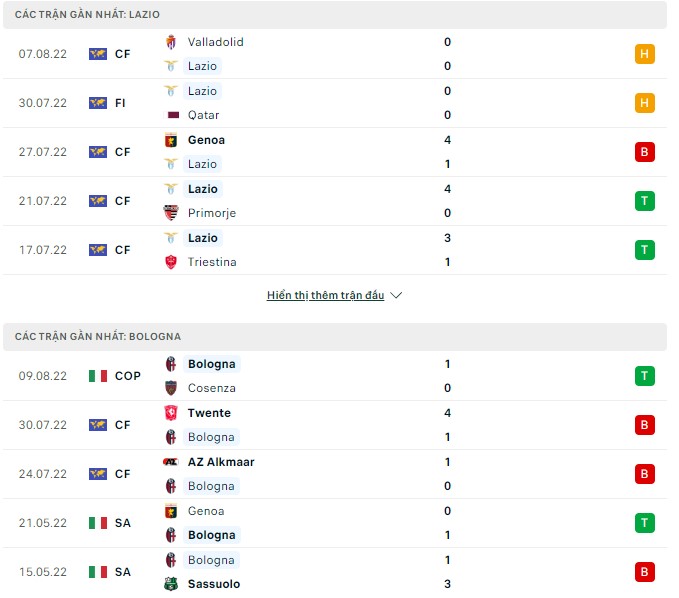Open the Genoa team link on 27.07.22
Viewport: 679px width, 598px height.
(x=206, y=140)
